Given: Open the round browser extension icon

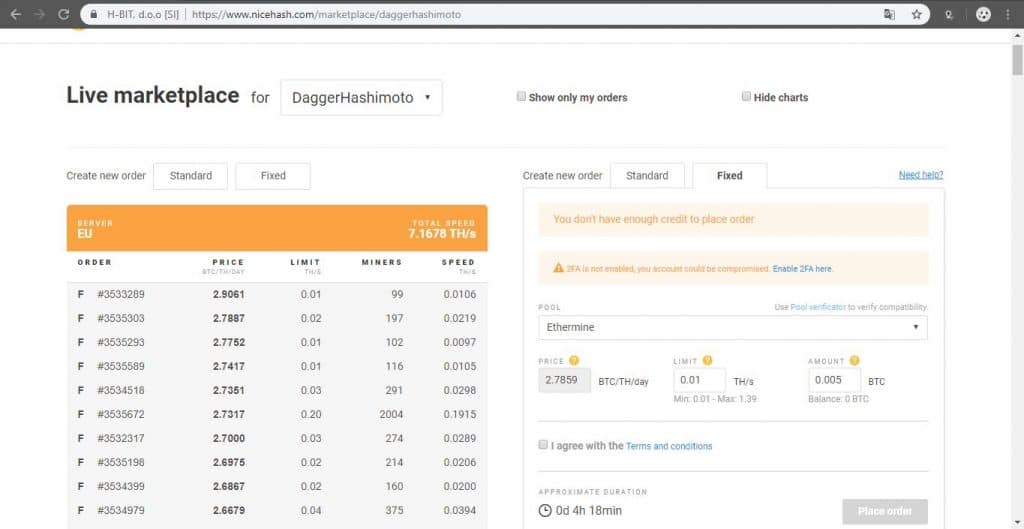Looking at the screenshot, I should coord(983,14).
